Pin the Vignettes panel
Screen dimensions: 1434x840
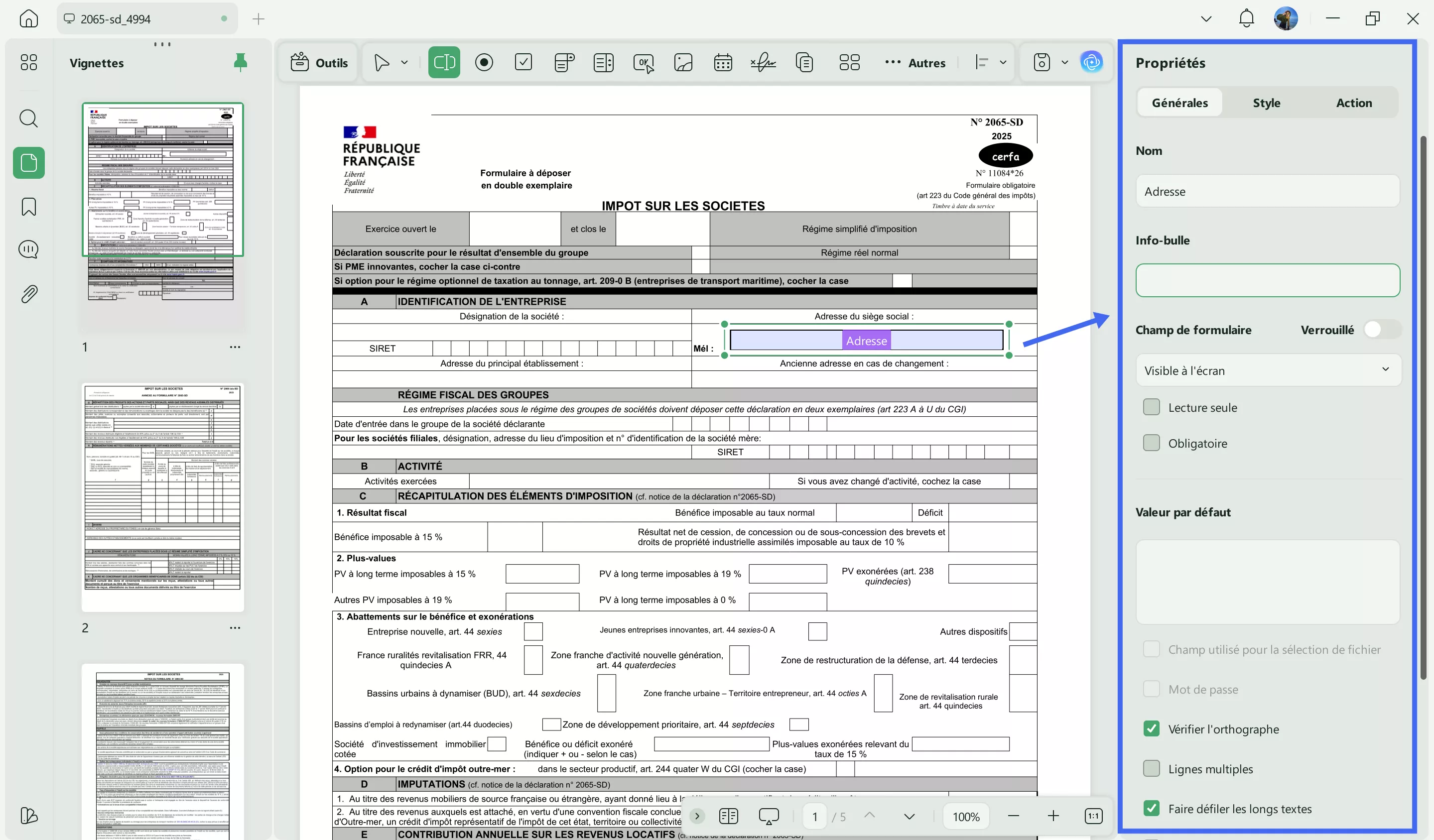pyautogui.click(x=240, y=63)
